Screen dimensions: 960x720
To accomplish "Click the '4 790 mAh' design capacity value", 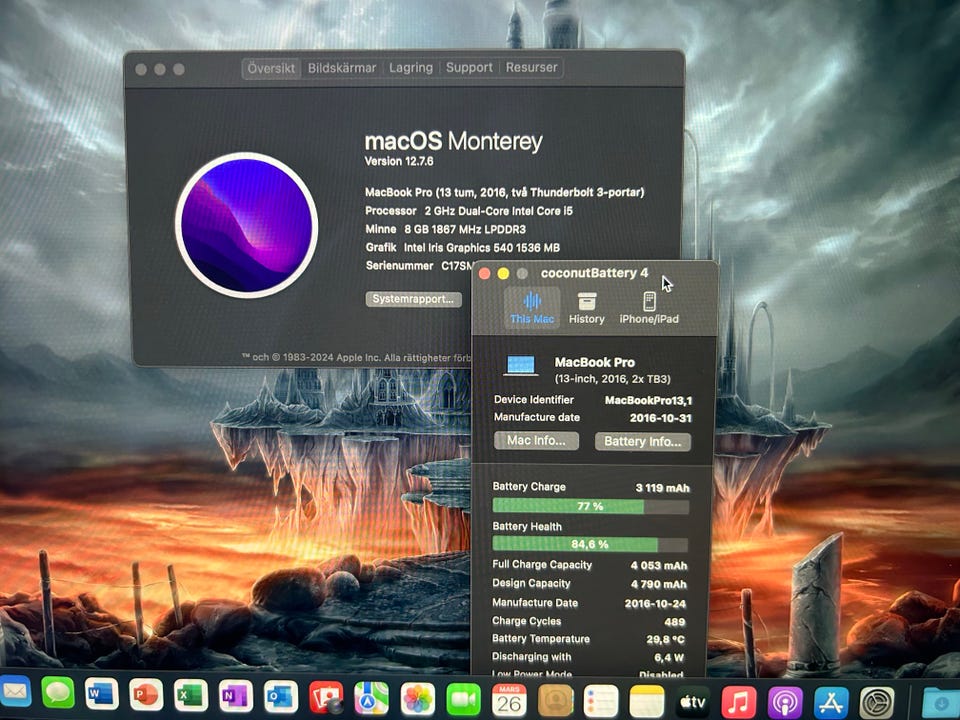I will point(659,584).
